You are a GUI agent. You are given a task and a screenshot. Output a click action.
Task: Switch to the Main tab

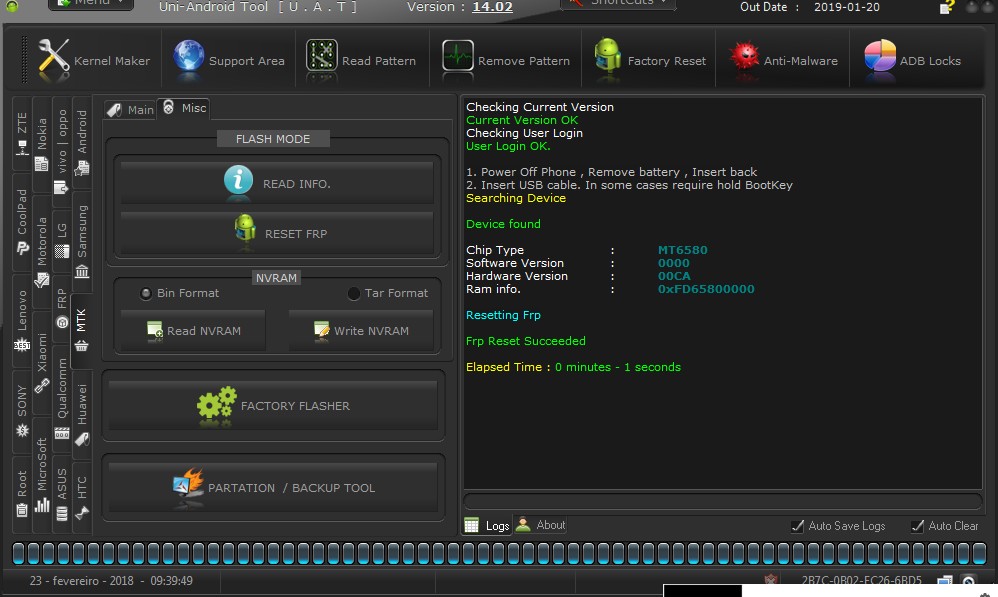[130, 109]
